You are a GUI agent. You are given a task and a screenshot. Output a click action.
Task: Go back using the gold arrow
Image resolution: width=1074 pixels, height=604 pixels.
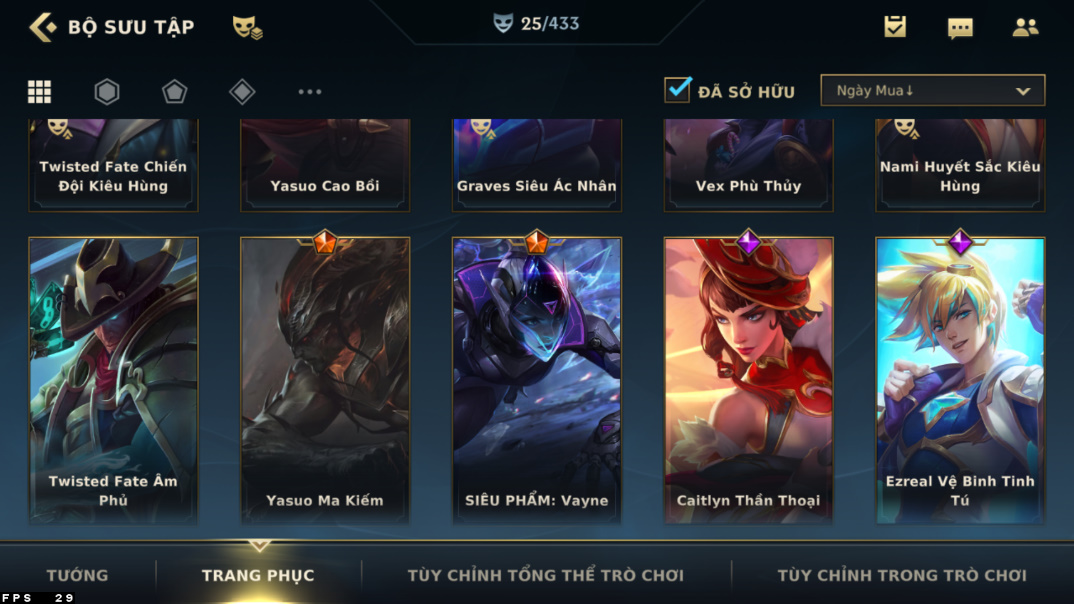coord(42,27)
